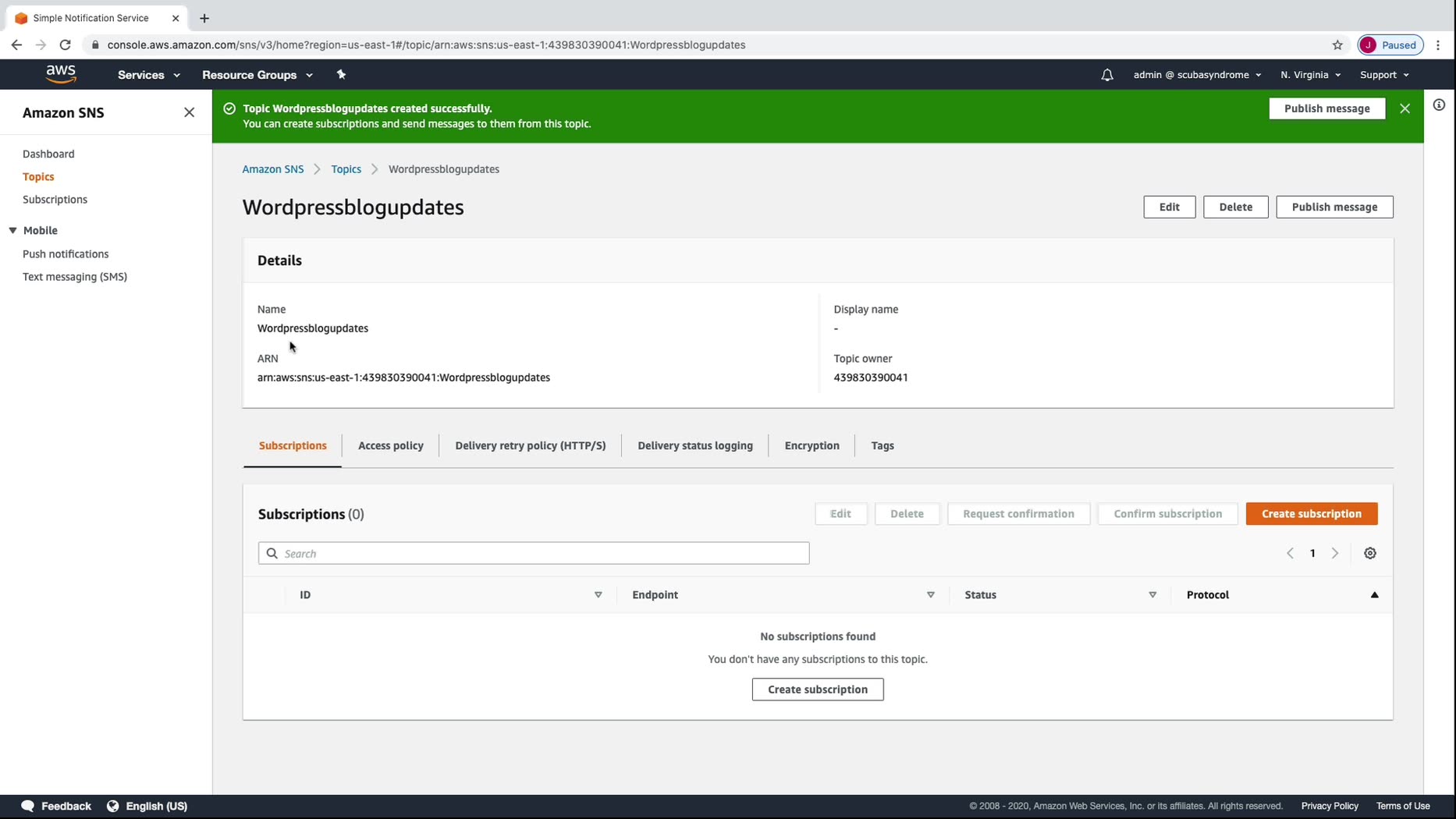Delete the Wordpressblogupdates topic
This screenshot has width=1456, height=819.
point(1235,207)
